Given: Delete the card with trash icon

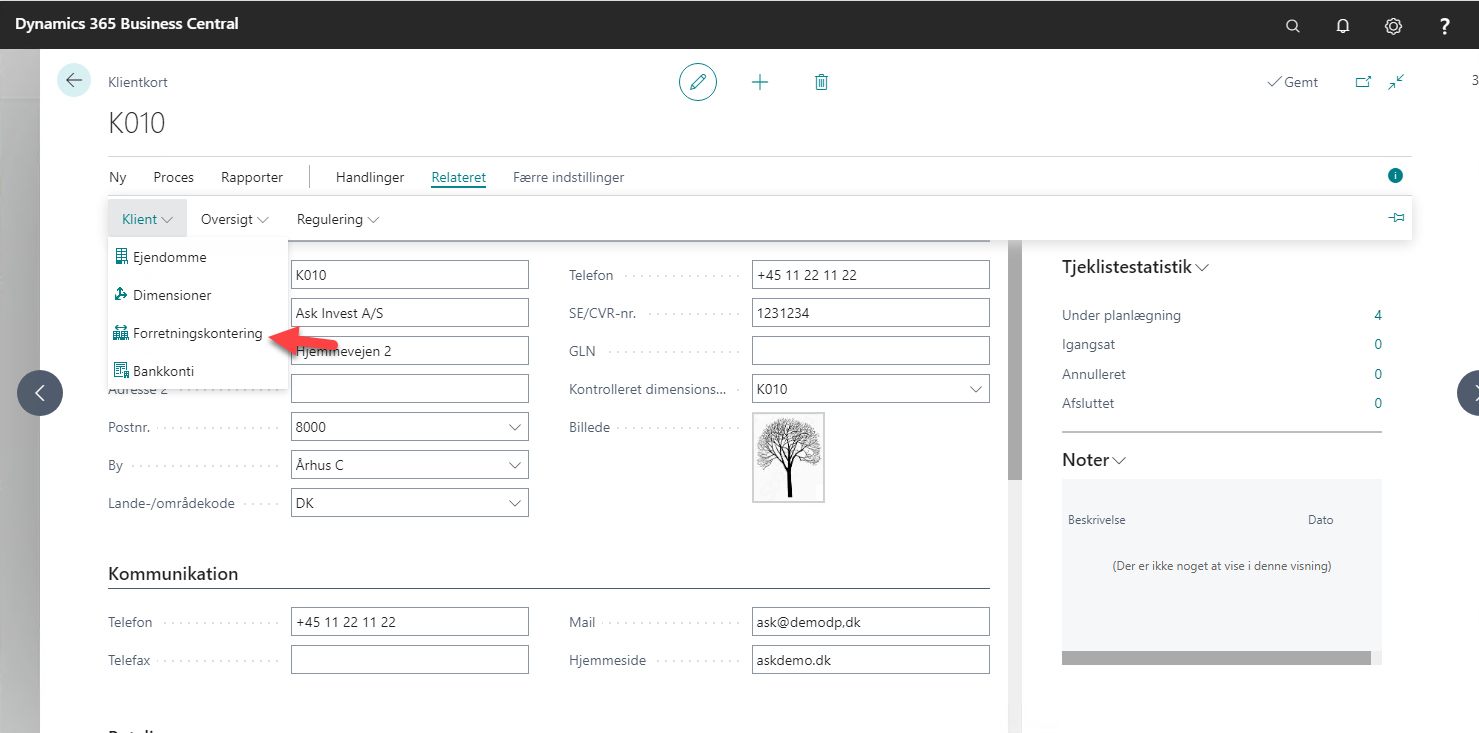Looking at the screenshot, I should [821, 82].
